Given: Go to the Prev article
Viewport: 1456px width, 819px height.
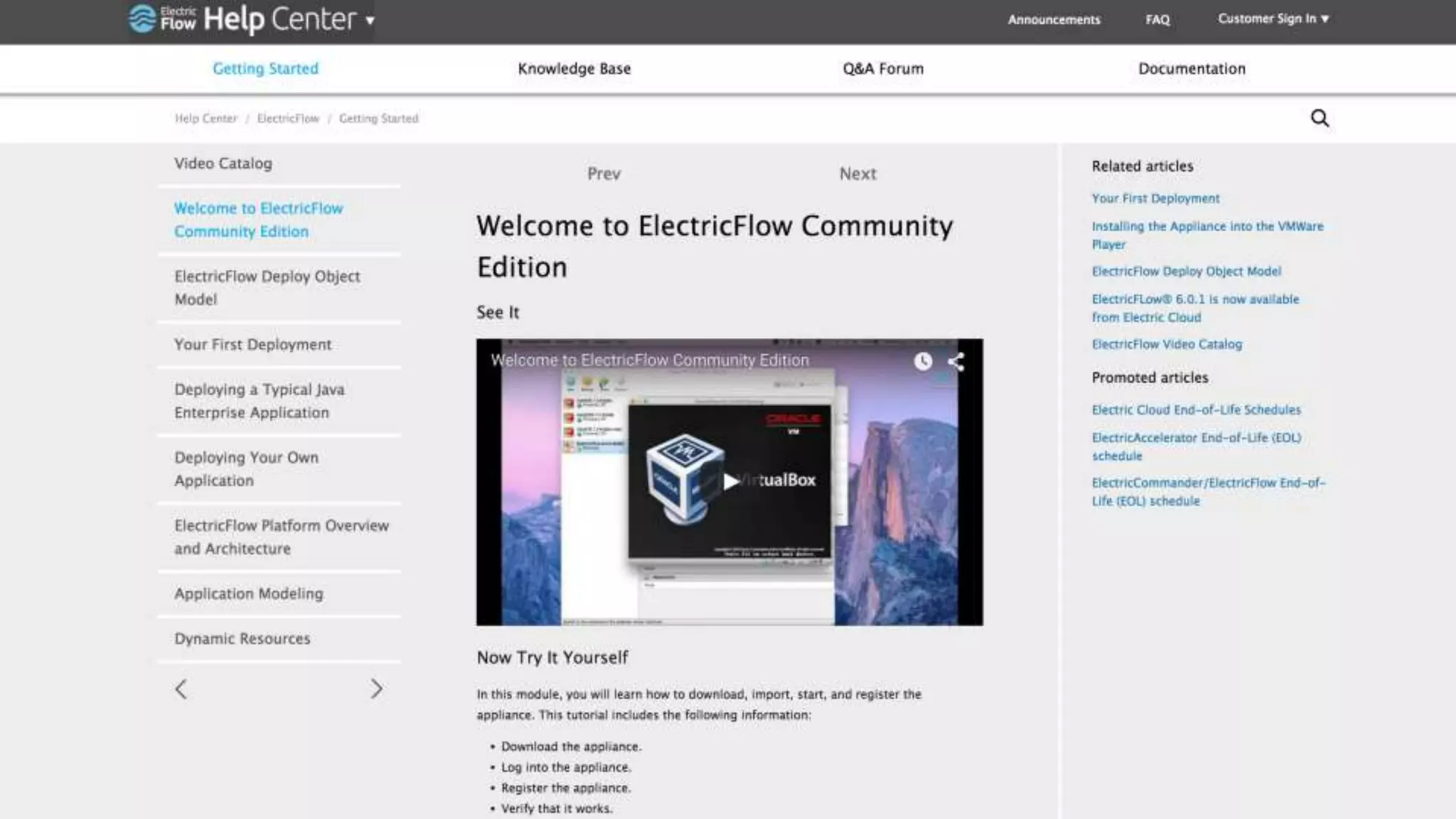Looking at the screenshot, I should pos(604,174).
